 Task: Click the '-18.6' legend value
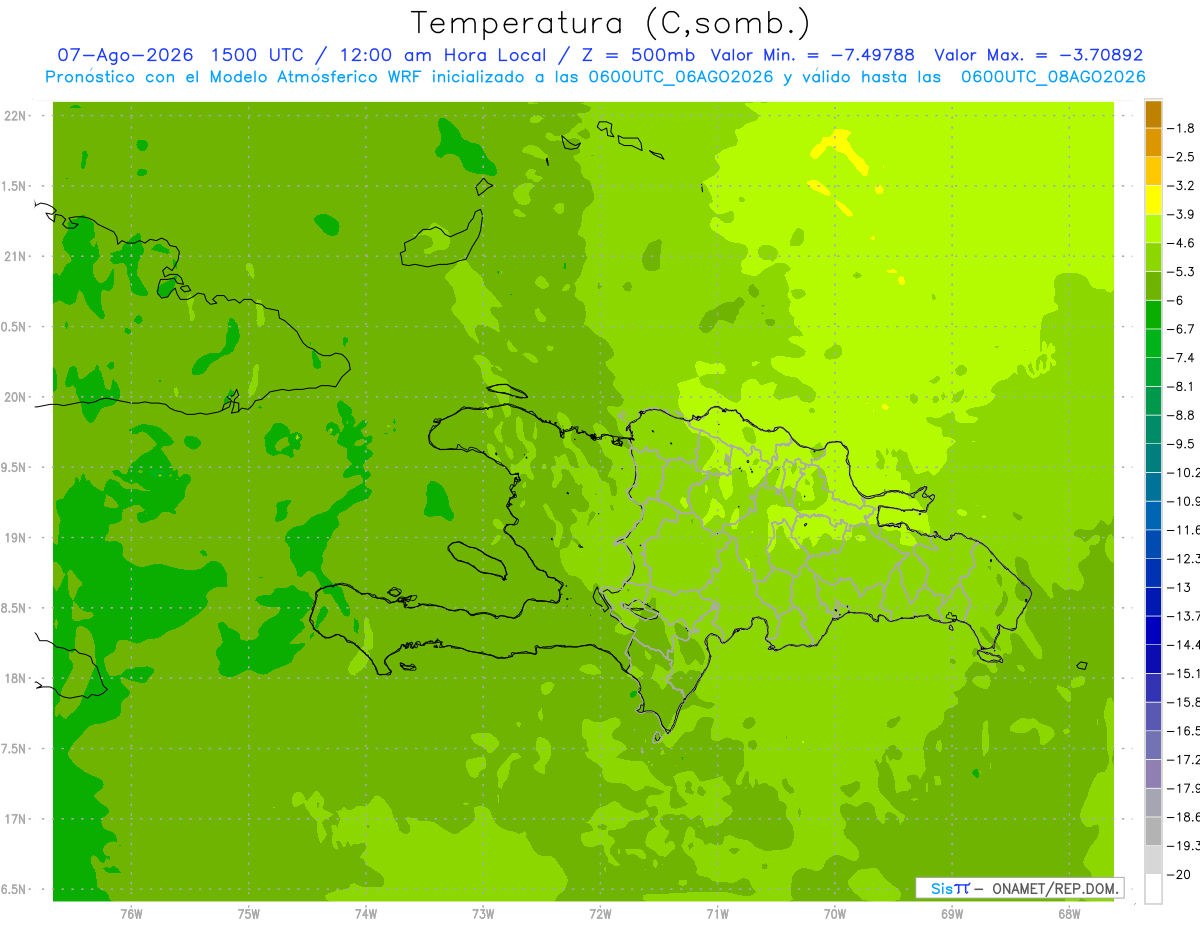pos(1183,818)
